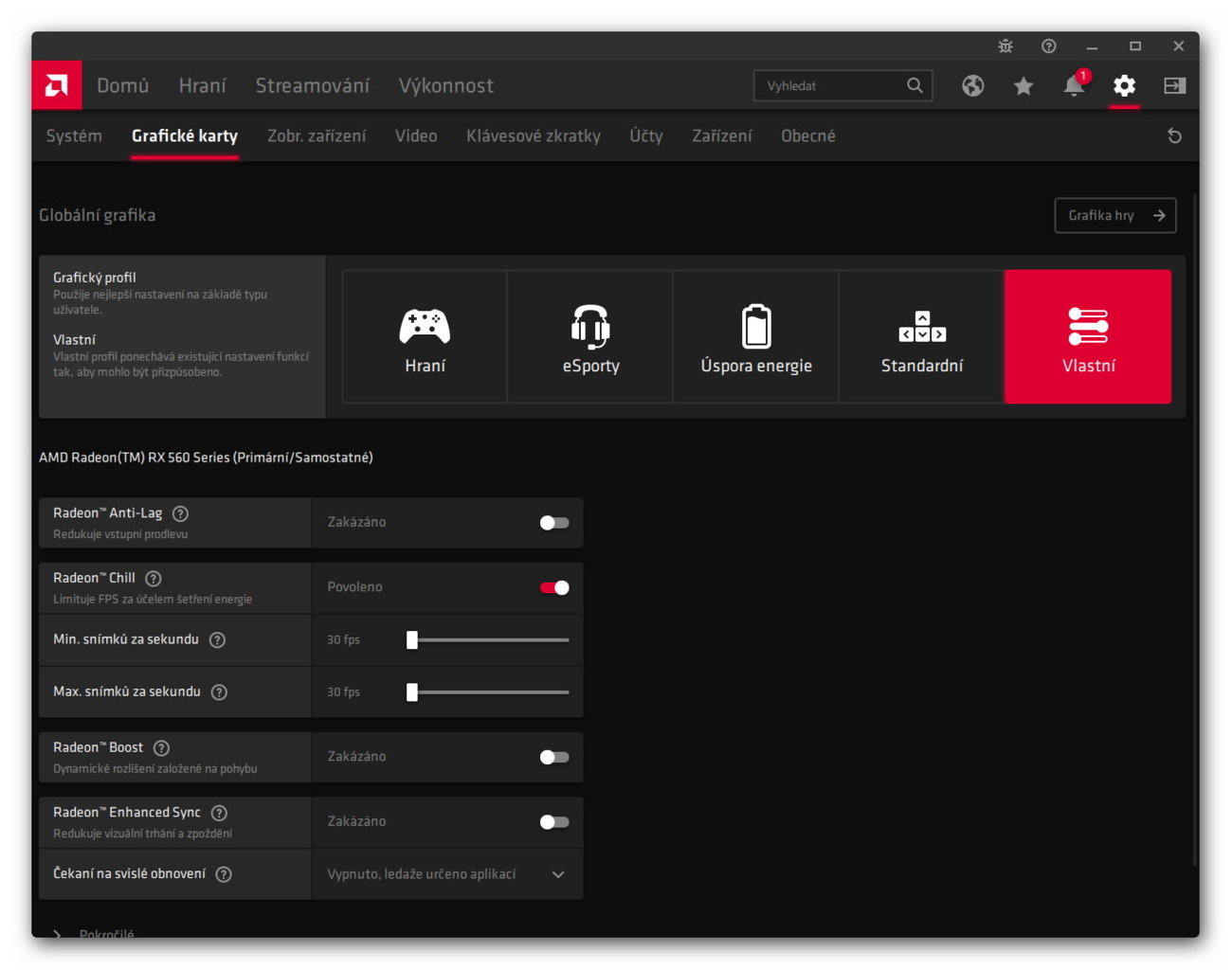Open notifications bell icon
Image resolution: width=1232 pixels, height=970 pixels.
point(1074,85)
